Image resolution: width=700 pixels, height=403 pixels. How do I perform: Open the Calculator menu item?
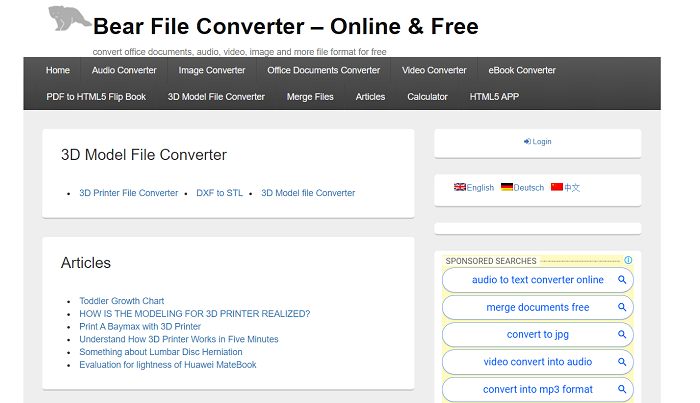[427, 97]
